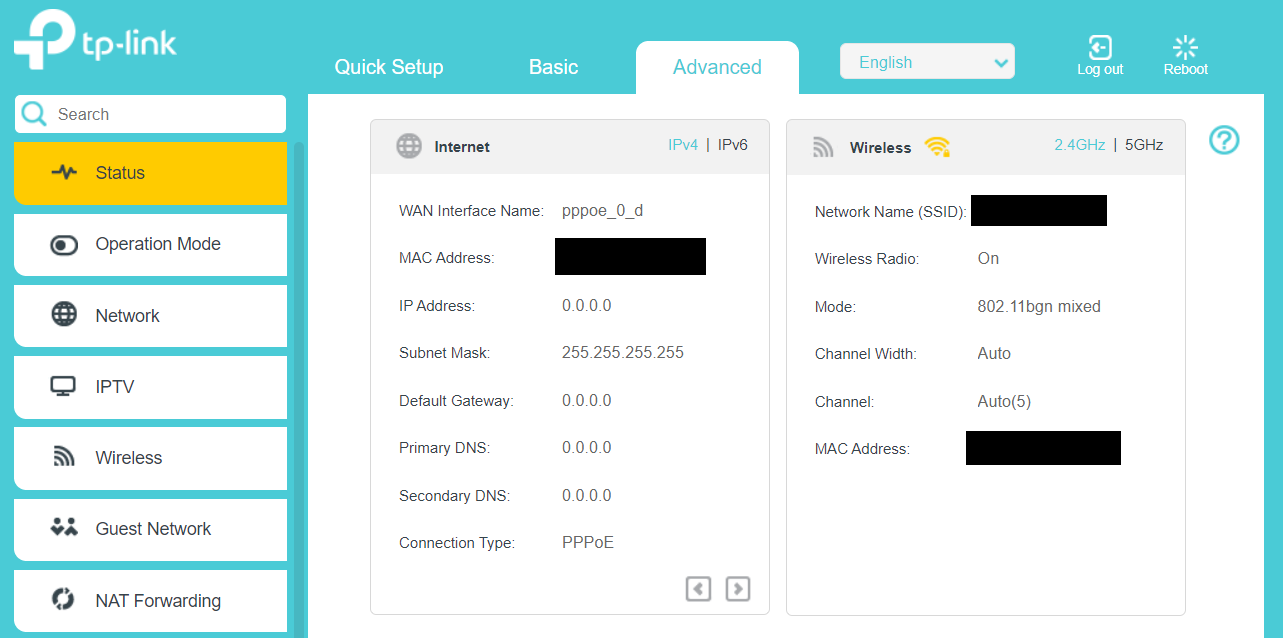The image size is (1283, 638).
Task: Switch Internet panel to IPv6 view
Action: click(736, 144)
